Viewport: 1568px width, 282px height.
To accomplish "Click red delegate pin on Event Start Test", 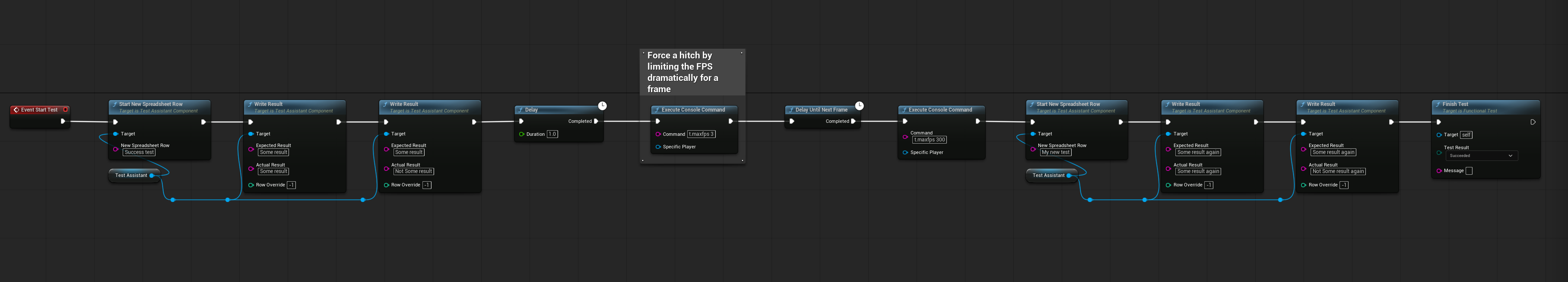I will (x=66, y=109).
